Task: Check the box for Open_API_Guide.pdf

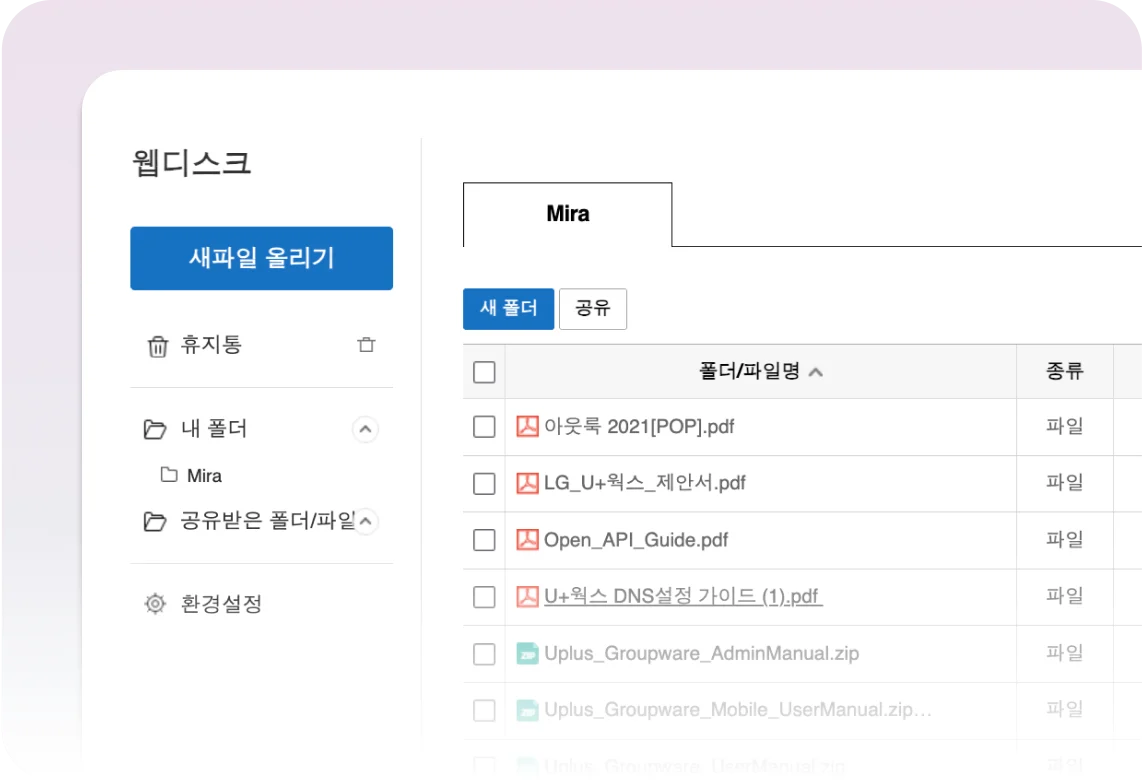Action: pos(484,540)
